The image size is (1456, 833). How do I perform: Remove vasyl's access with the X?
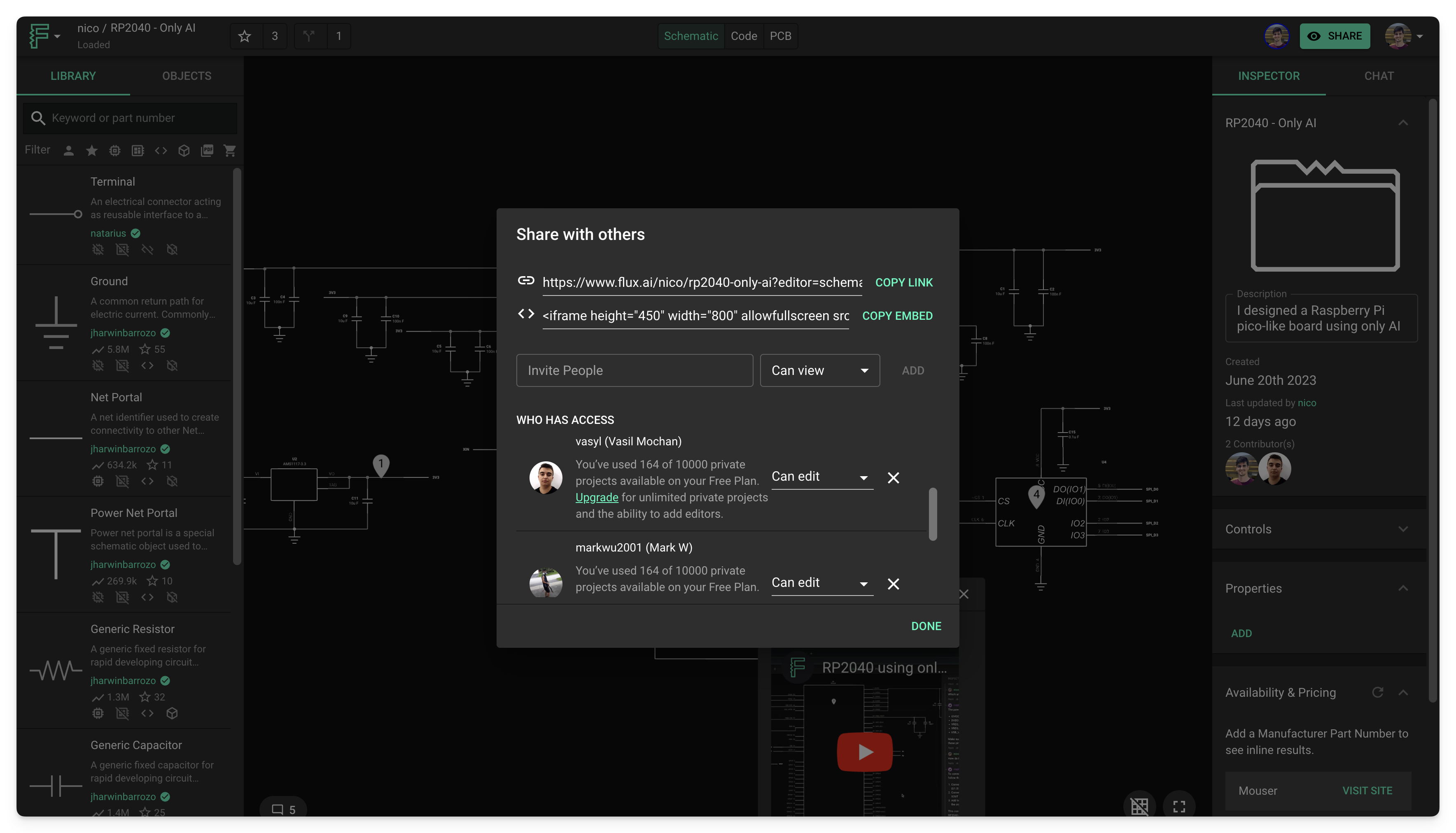point(893,478)
